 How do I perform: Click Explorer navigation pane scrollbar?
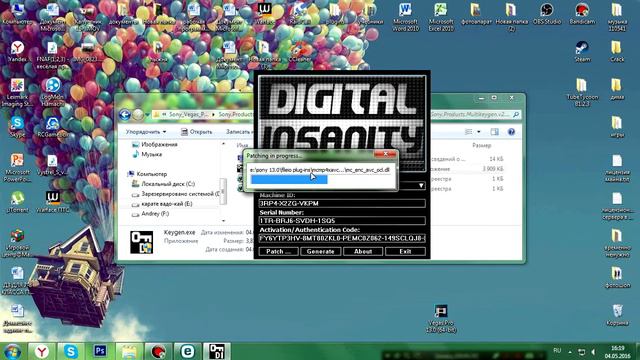tap(223, 191)
